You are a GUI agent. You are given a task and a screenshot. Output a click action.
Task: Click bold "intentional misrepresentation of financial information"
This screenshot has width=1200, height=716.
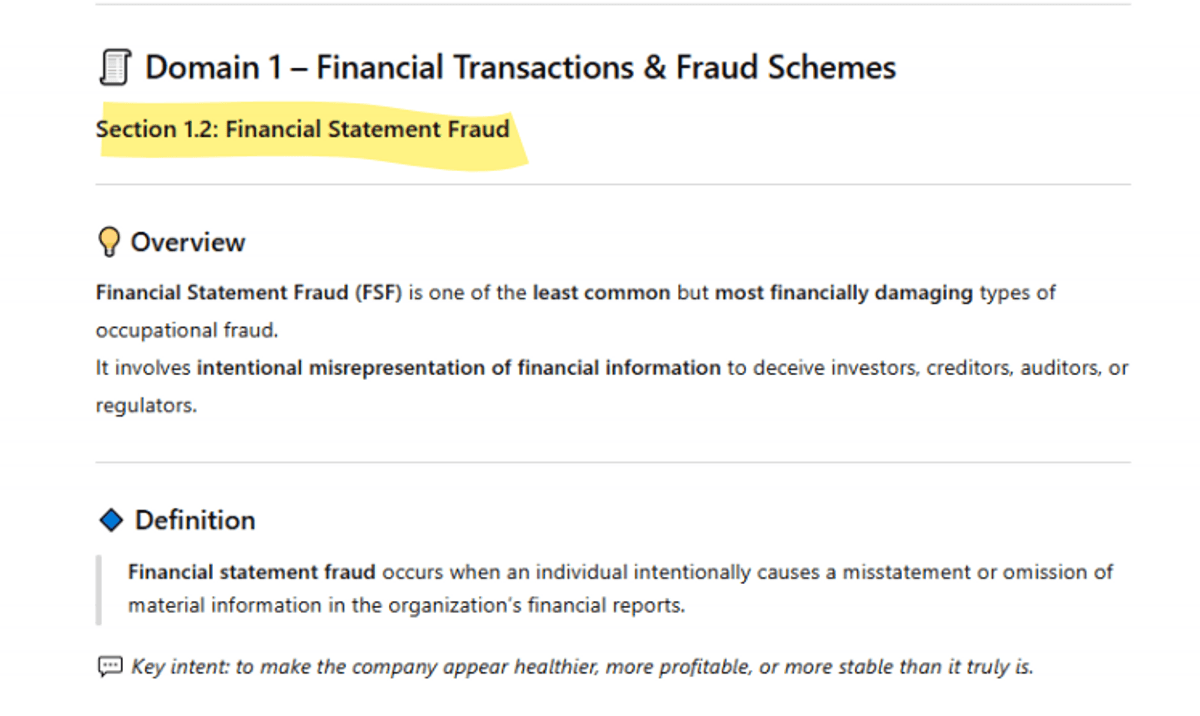click(x=458, y=368)
